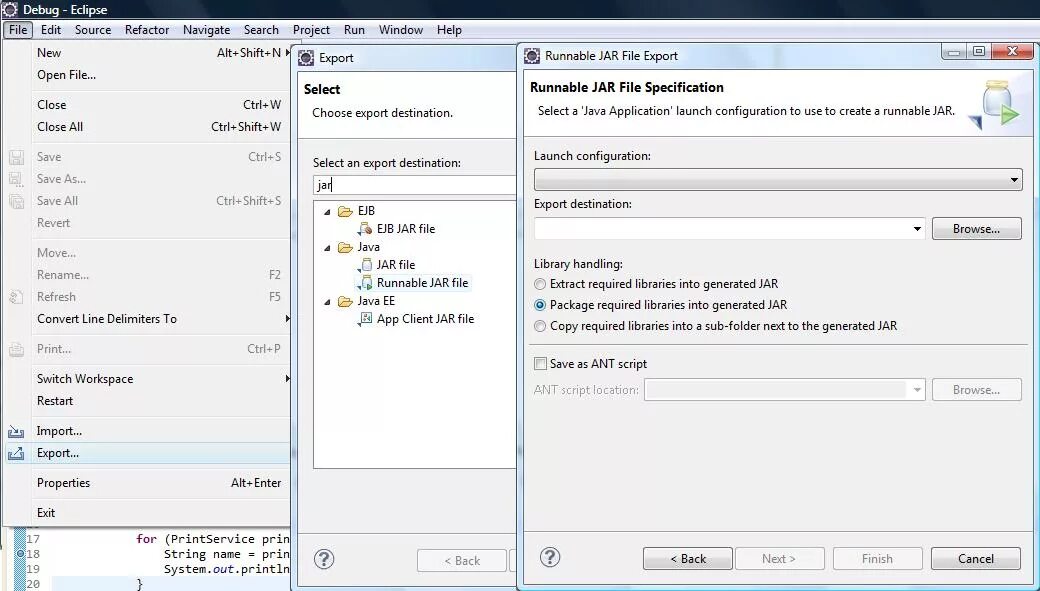Choose Properties menu entry
Viewport: 1040px width, 591px height.
click(147, 483)
